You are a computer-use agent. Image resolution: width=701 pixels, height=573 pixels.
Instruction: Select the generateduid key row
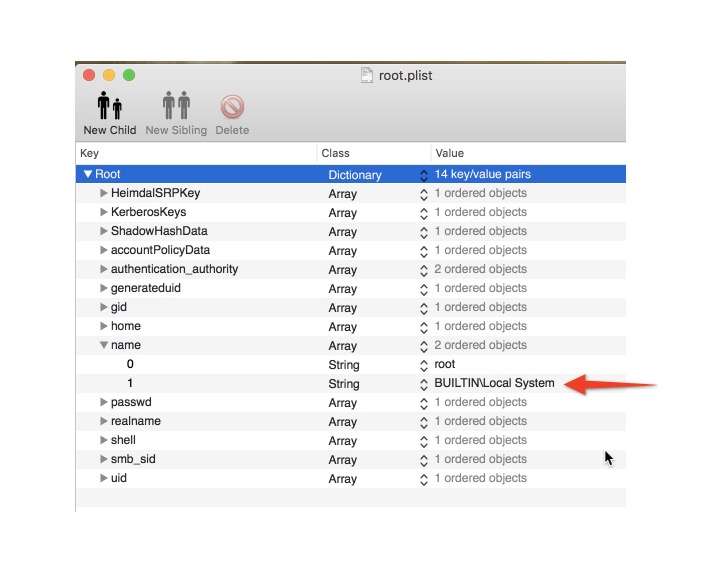[146, 288]
